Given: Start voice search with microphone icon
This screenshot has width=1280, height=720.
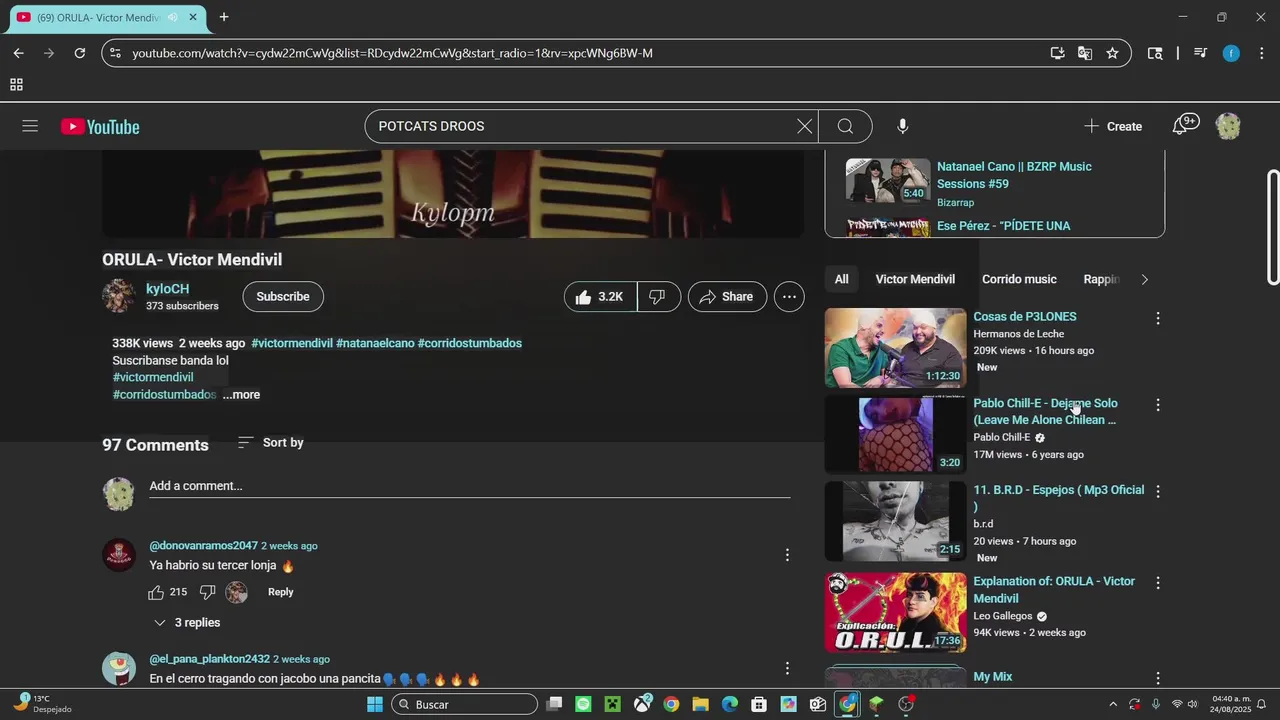Looking at the screenshot, I should [x=902, y=126].
